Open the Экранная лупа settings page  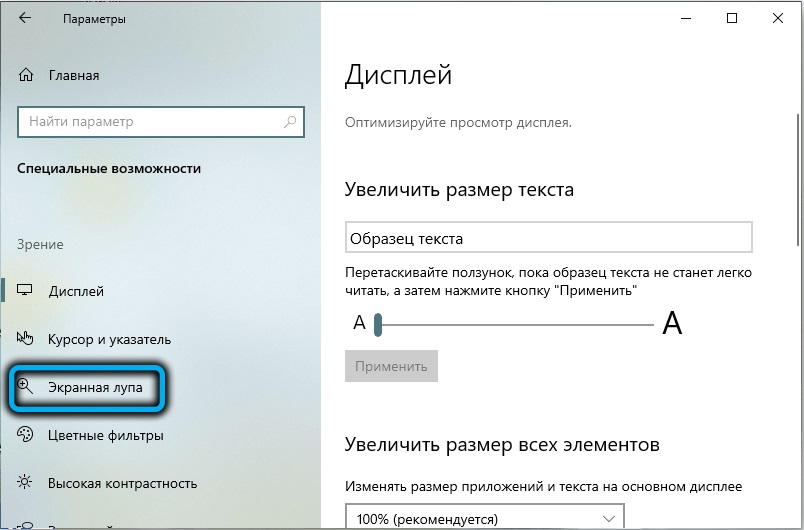[95, 387]
